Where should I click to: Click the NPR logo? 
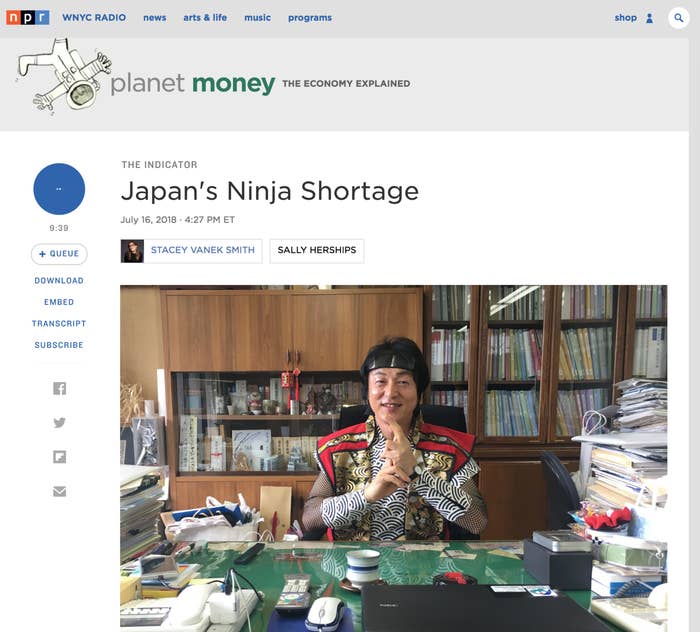[x=27, y=17]
